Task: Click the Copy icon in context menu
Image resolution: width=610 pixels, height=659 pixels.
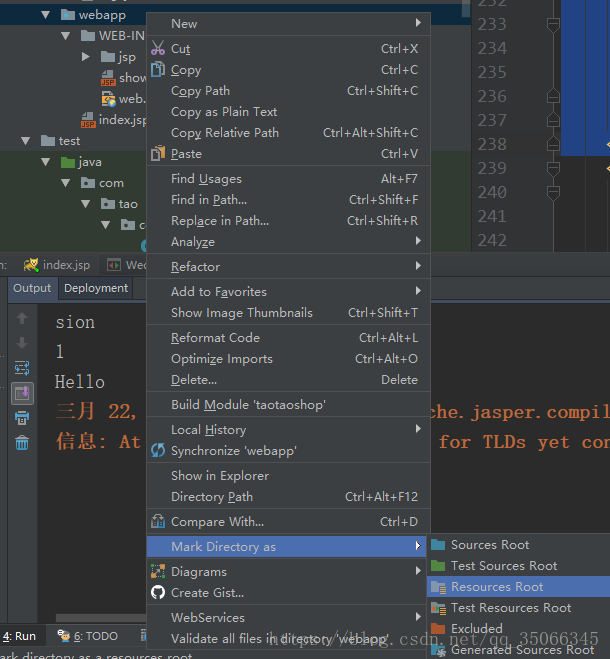Action: (x=158, y=69)
